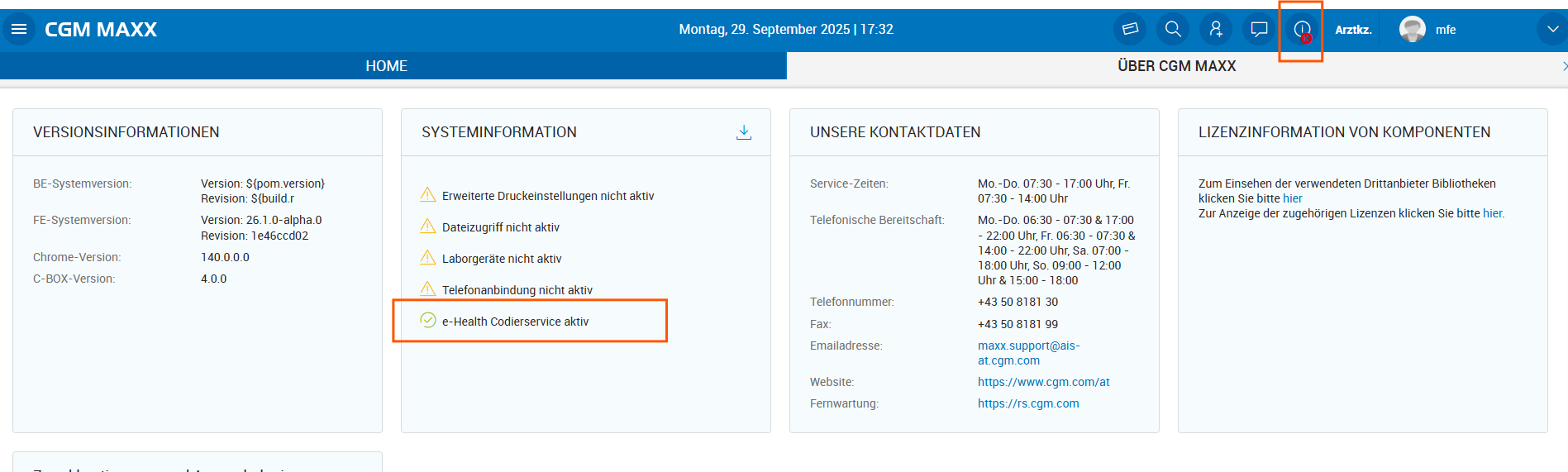Open the Arztkz. selector
1568x472 pixels.
tap(1353, 30)
